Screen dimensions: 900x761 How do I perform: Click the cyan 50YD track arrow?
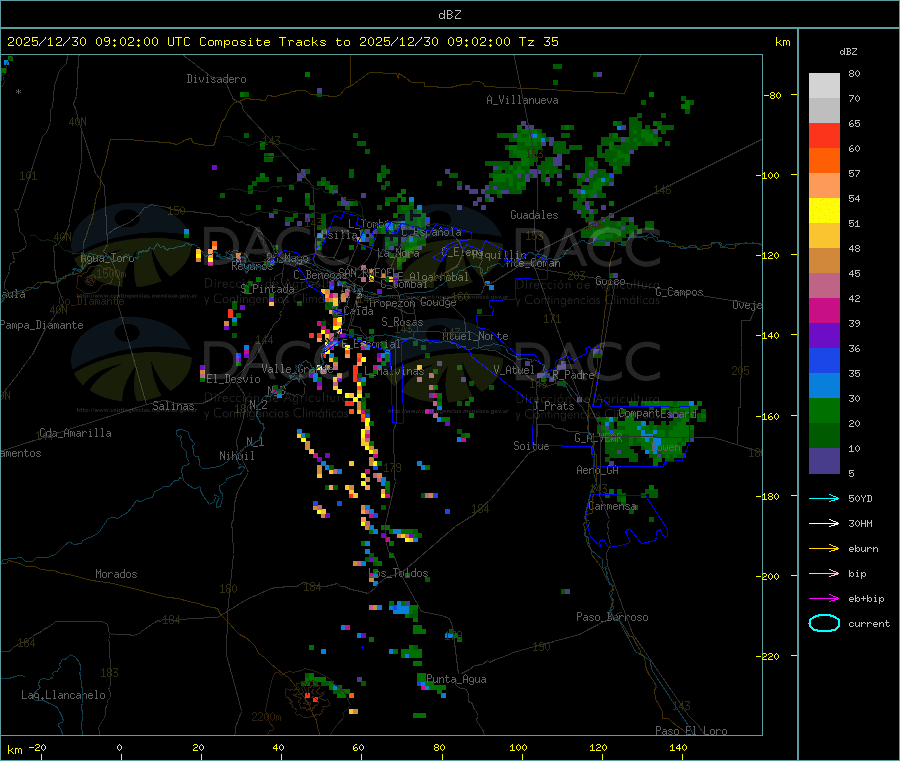coord(824,498)
